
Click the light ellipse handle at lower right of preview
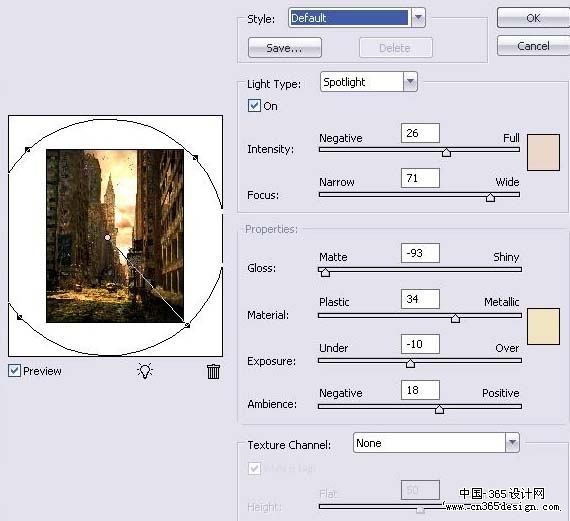187,325
